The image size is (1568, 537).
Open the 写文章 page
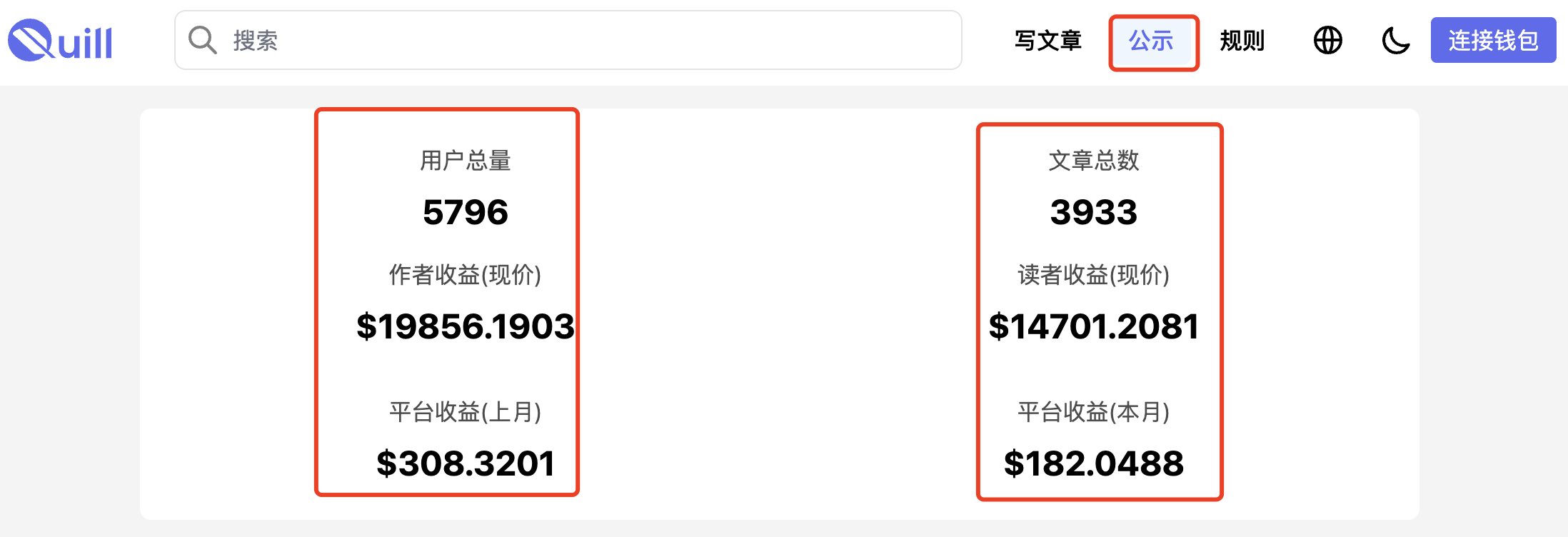[x=1047, y=41]
